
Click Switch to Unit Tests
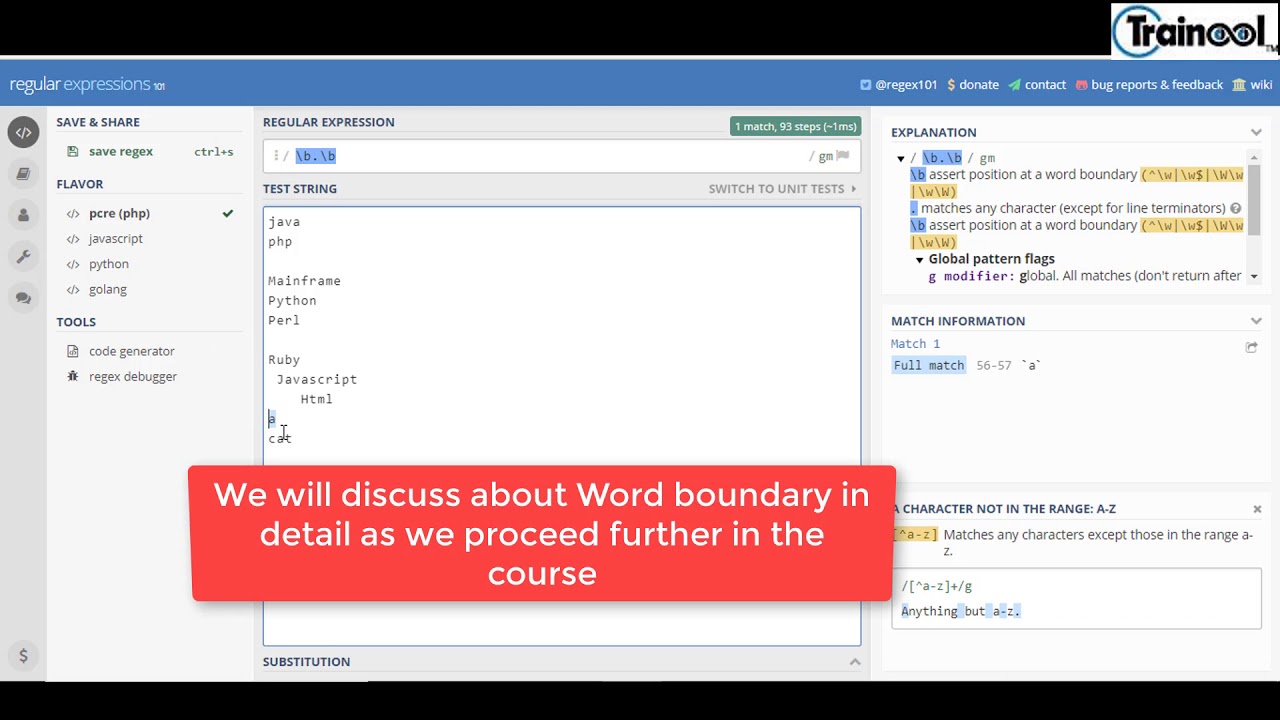tap(783, 189)
